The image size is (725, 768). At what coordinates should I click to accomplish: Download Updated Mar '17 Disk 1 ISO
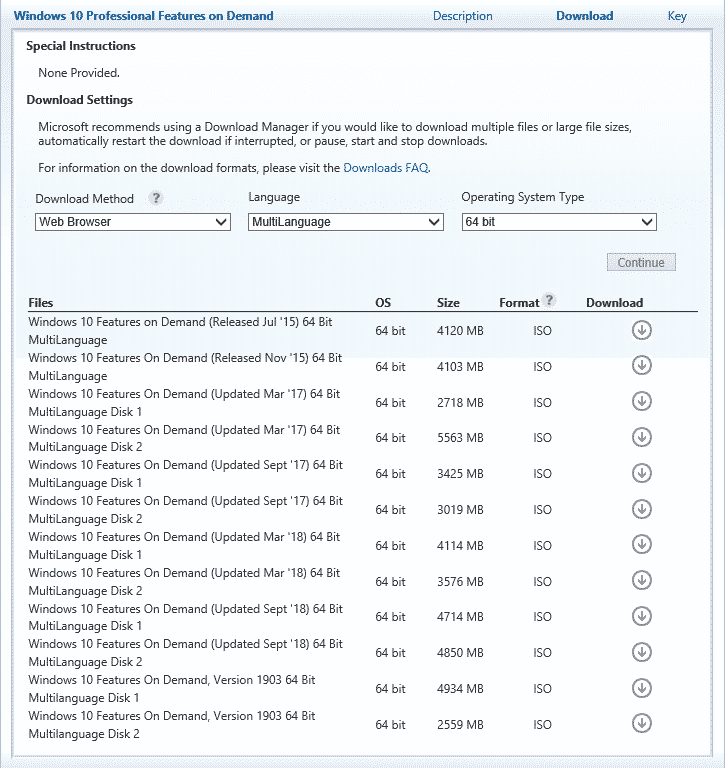pos(641,402)
